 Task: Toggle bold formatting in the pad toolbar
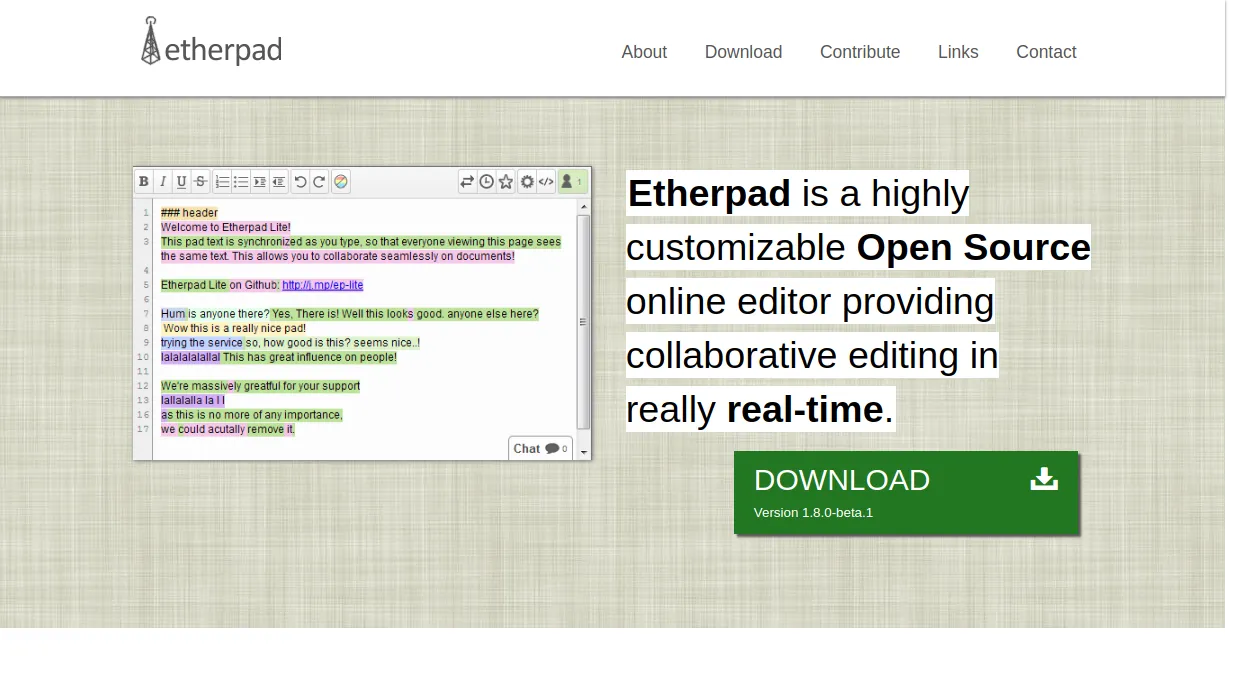coord(144,182)
